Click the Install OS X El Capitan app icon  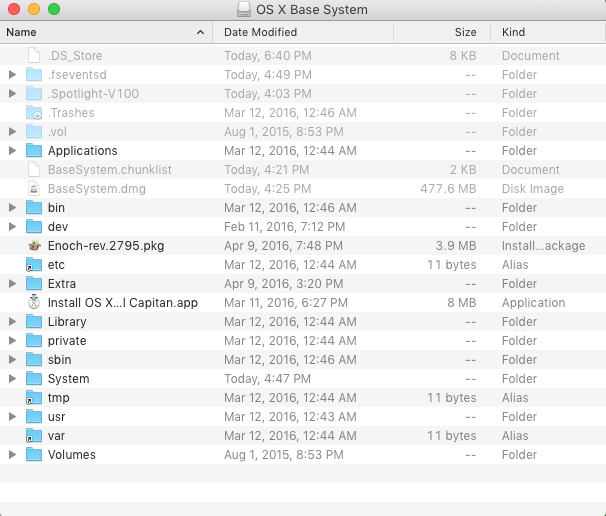(34, 303)
